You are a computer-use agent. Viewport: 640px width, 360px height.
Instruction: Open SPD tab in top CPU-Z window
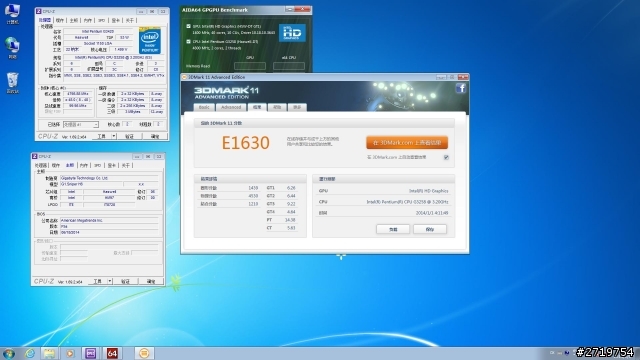pos(101,20)
